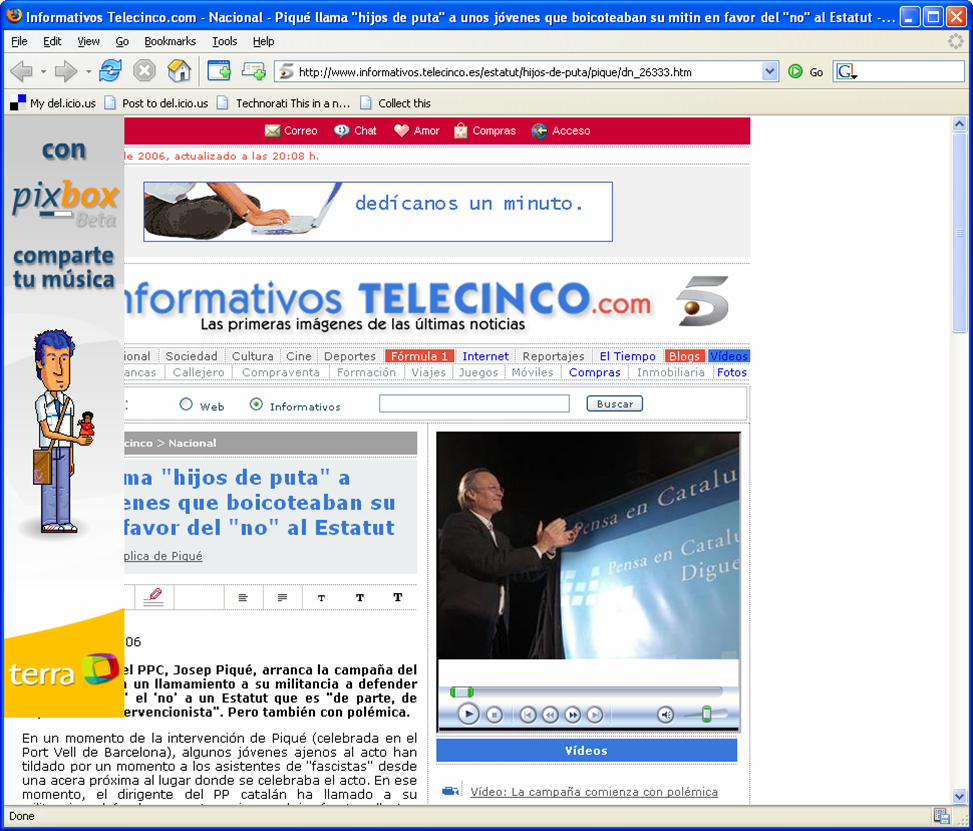Open the Back button history dropdown arrow

[43, 72]
